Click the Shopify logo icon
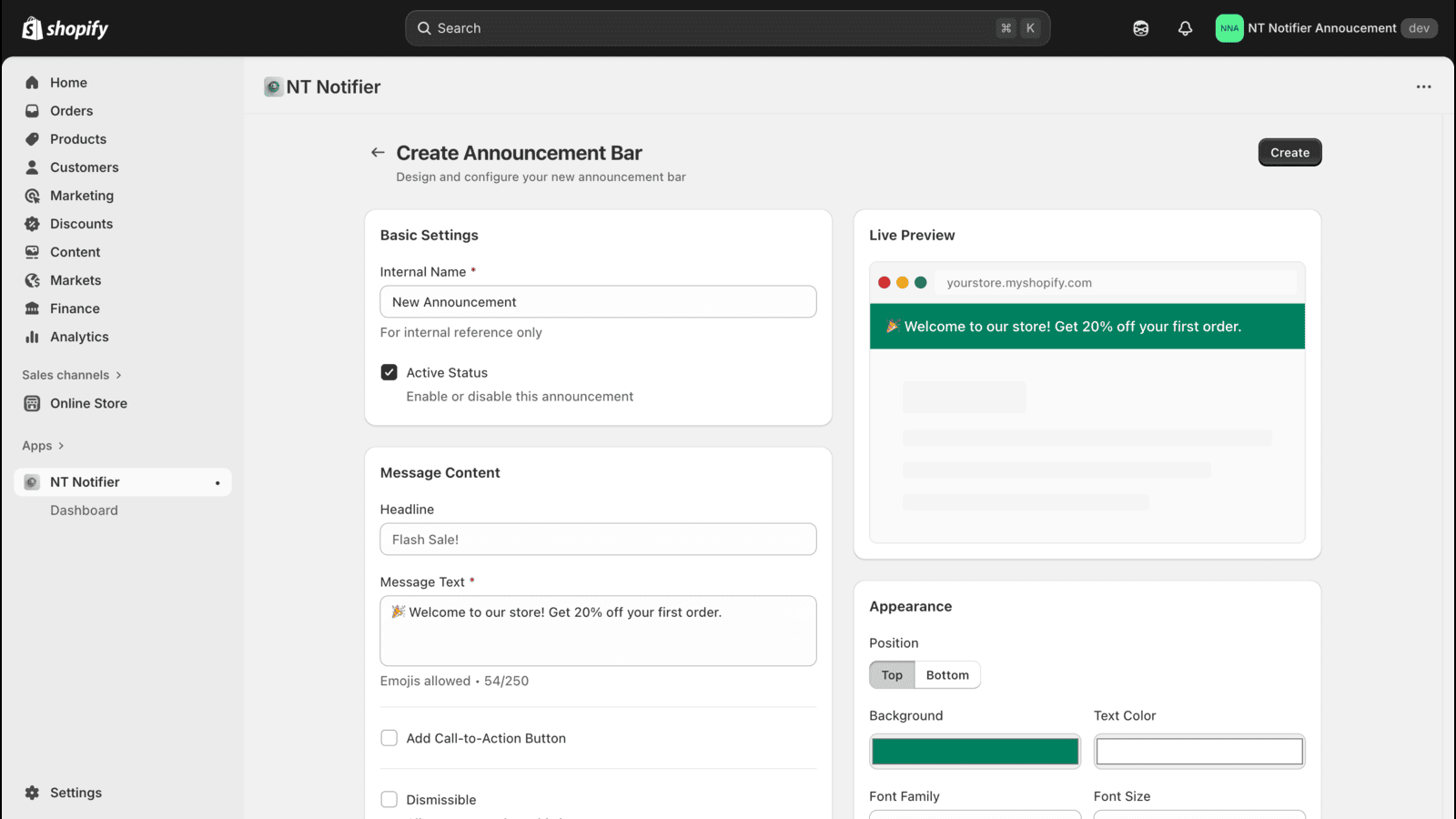Viewport: 1456px width, 819px height. coord(33,28)
